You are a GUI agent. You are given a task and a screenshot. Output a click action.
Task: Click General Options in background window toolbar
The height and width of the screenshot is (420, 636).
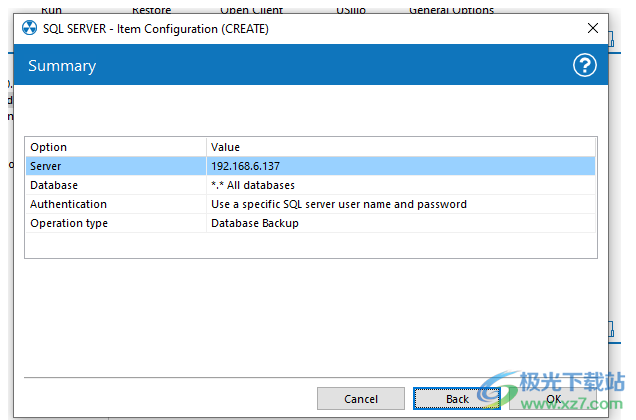point(451,9)
